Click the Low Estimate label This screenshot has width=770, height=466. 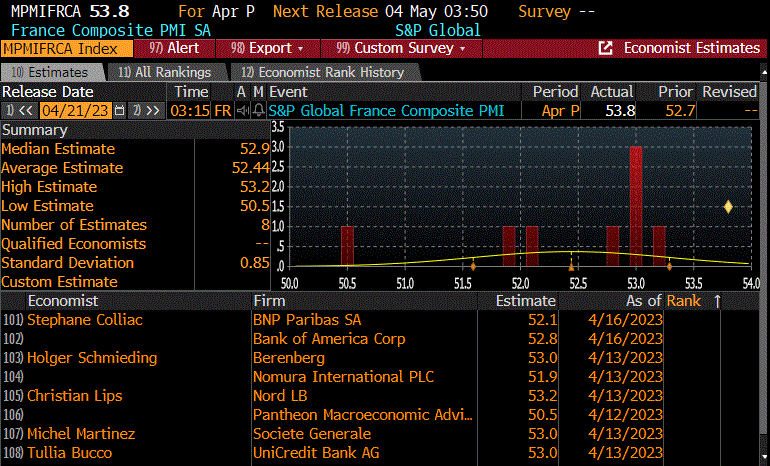pos(47,206)
